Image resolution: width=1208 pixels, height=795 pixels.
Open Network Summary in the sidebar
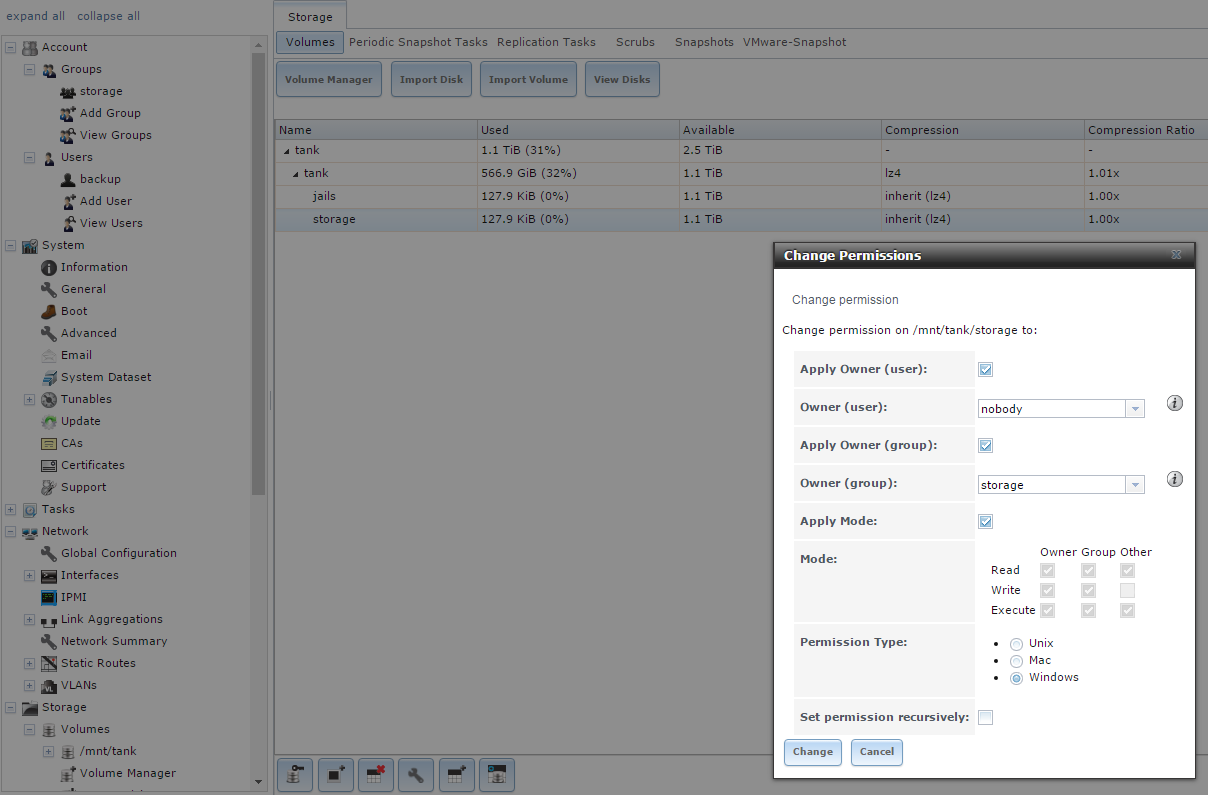pos(113,641)
